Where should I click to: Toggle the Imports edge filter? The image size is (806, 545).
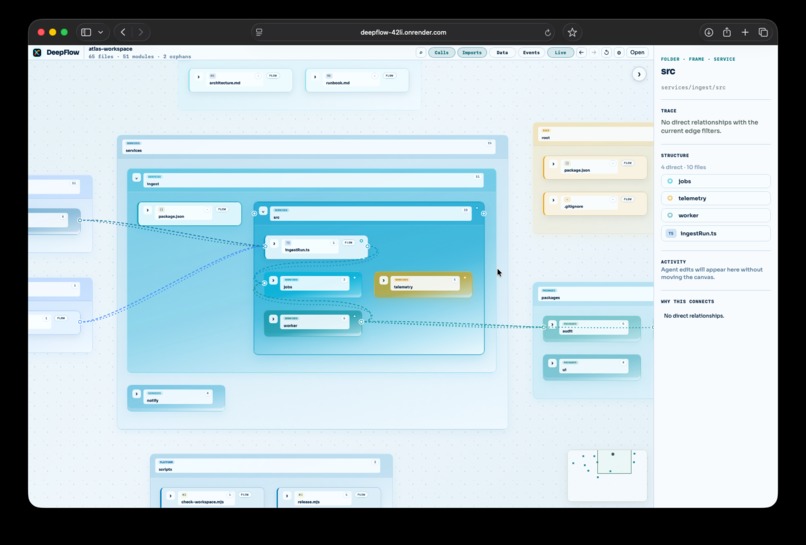tap(472, 52)
